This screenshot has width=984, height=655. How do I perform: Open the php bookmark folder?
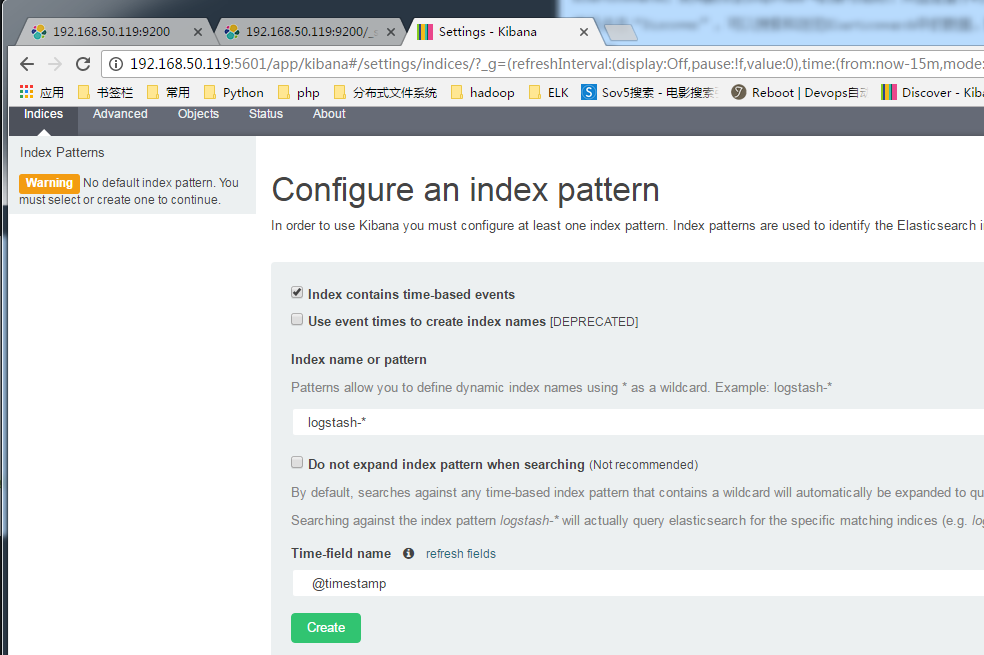point(299,92)
